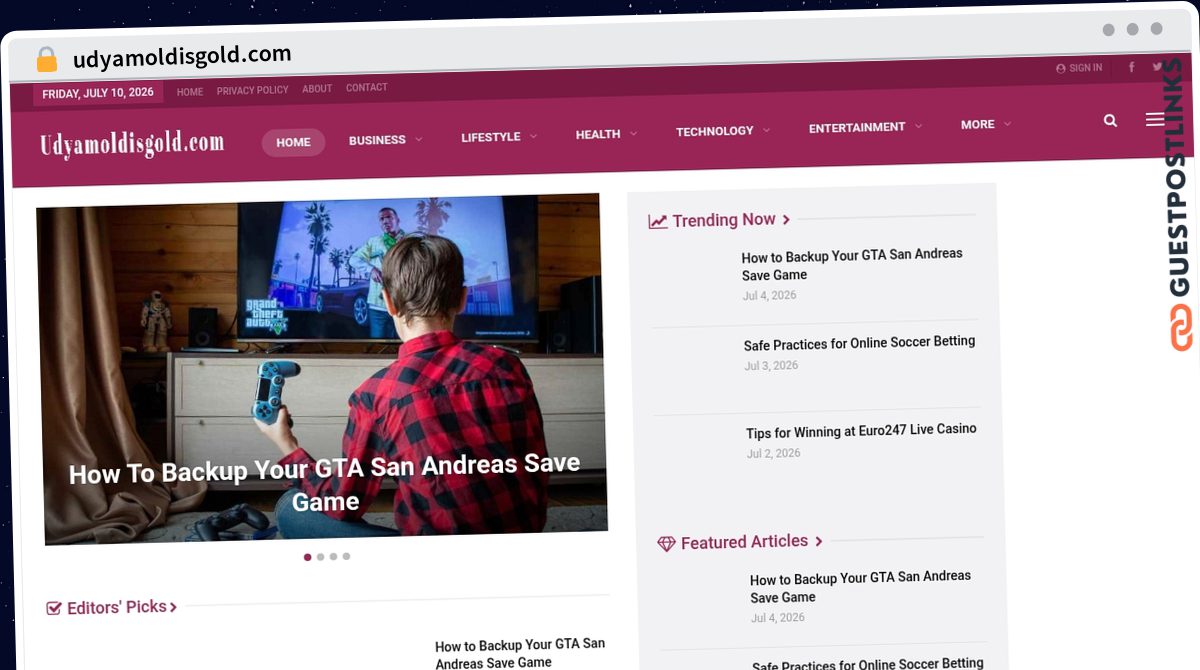The image size is (1200, 670).
Task: Open the hamburger menu icon
Action: (x=1154, y=119)
